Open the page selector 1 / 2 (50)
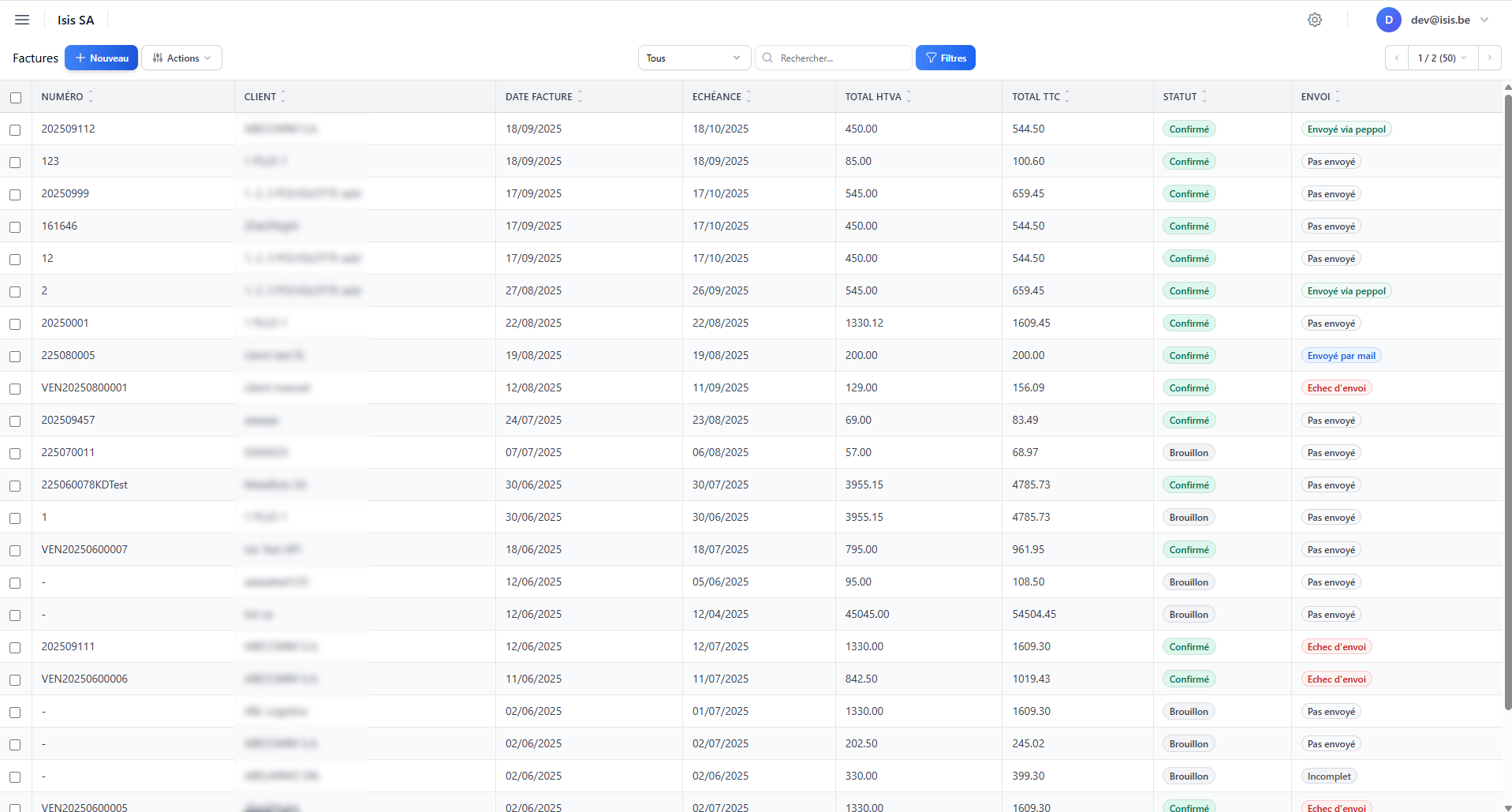The image size is (1512, 812). click(1442, 58)
